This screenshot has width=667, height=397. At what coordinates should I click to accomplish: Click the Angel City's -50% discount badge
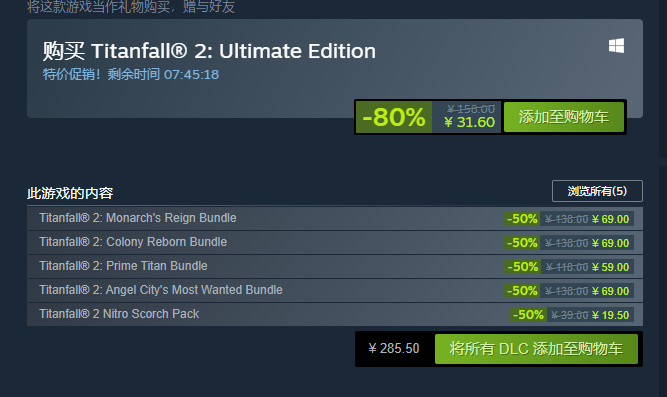point(522,291)
